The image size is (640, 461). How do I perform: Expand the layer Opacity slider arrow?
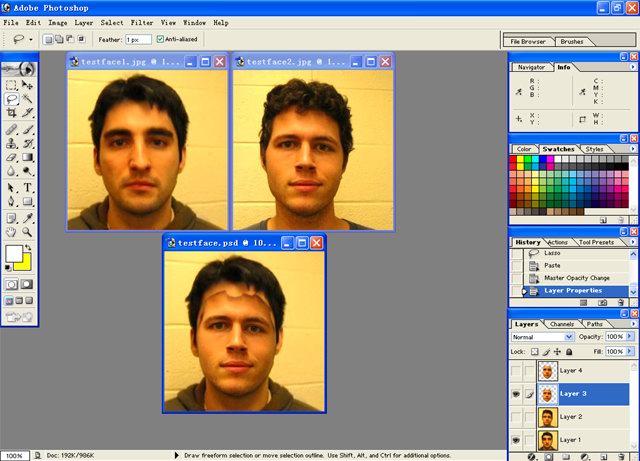(x=630, y=338)
